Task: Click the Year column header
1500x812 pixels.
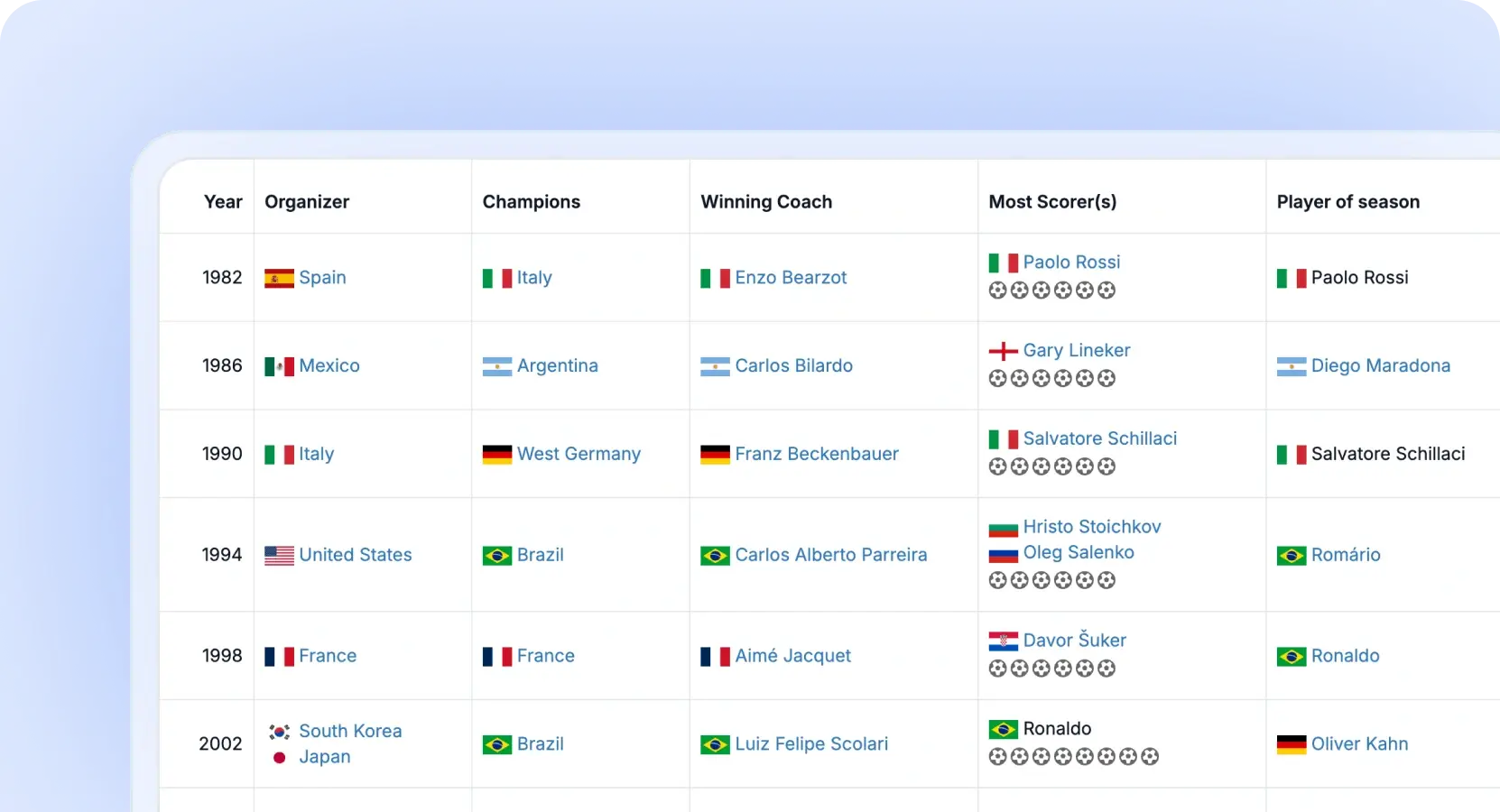Action: (222, 202)
